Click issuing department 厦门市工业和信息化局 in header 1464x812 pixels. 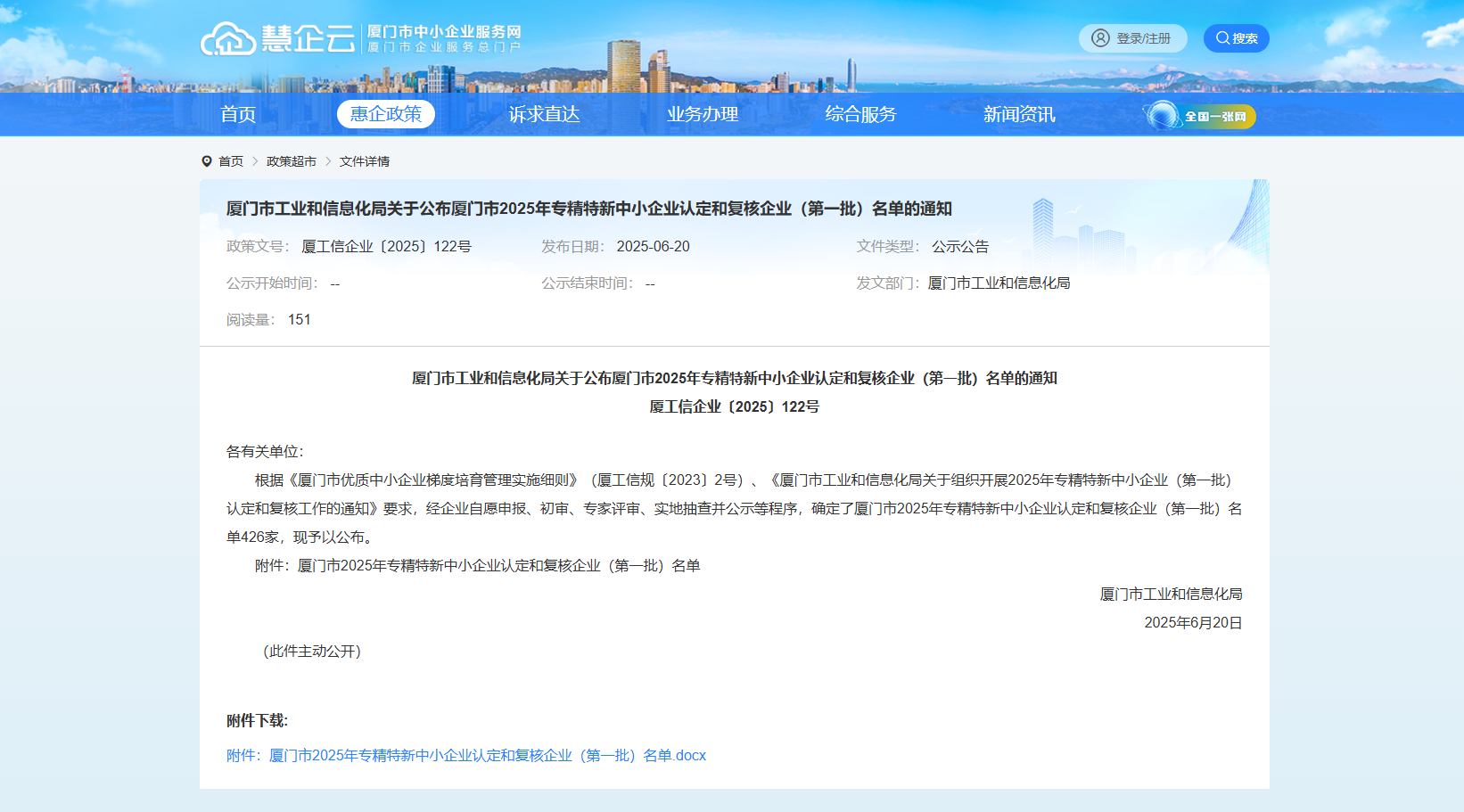pos(999,283)
